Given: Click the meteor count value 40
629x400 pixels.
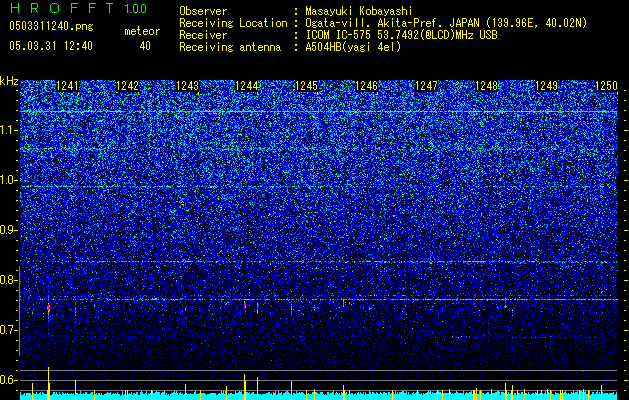Looking at the screenshot, I should 145,46.
